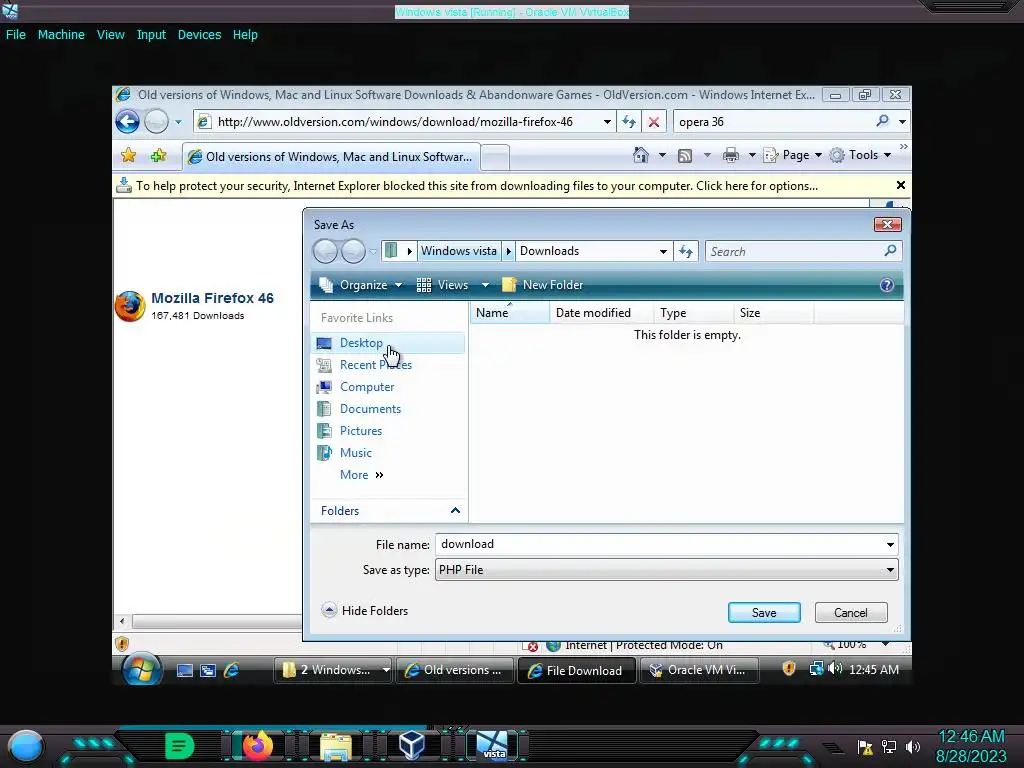
Task: Click the Cancel button
Action: [x=851, y=613]
